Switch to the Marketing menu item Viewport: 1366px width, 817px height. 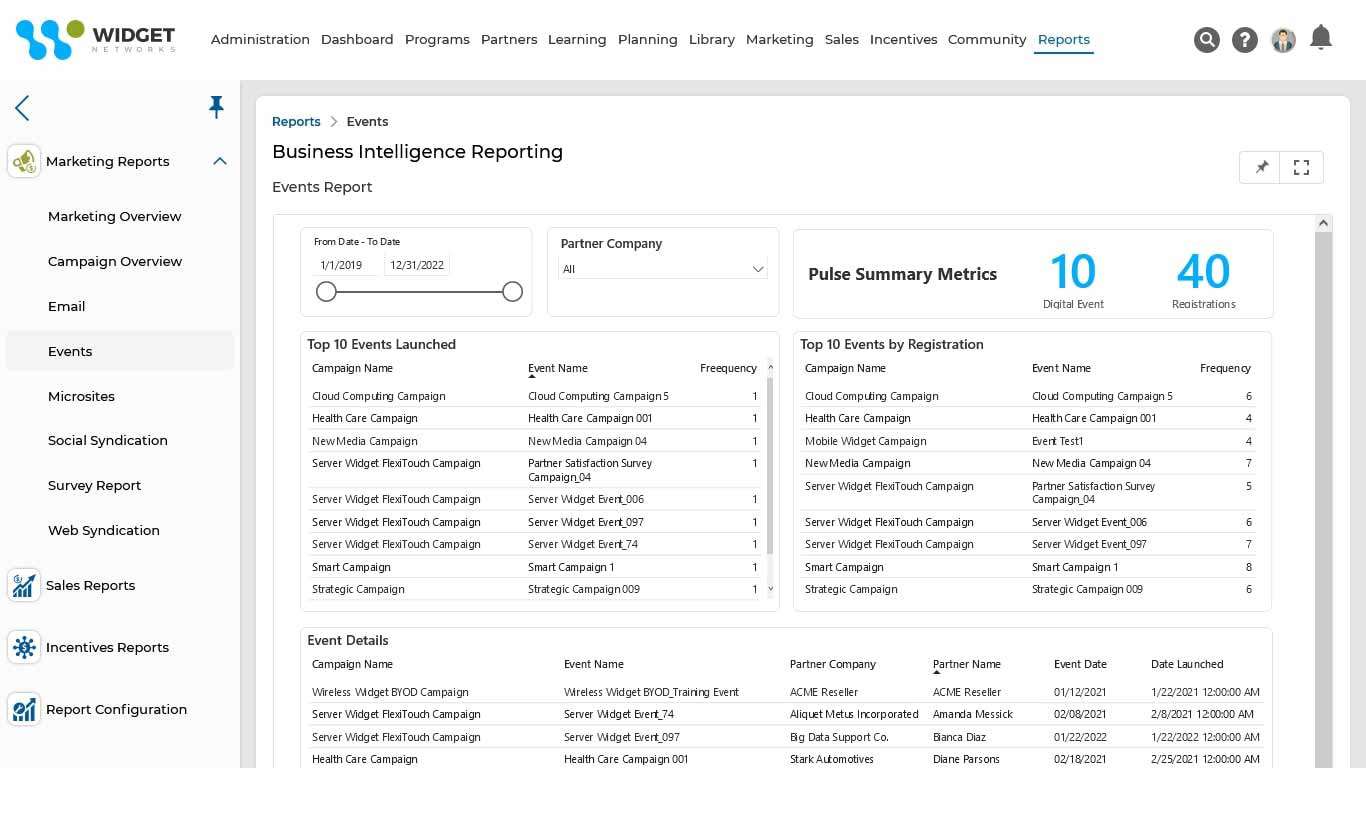779,39
